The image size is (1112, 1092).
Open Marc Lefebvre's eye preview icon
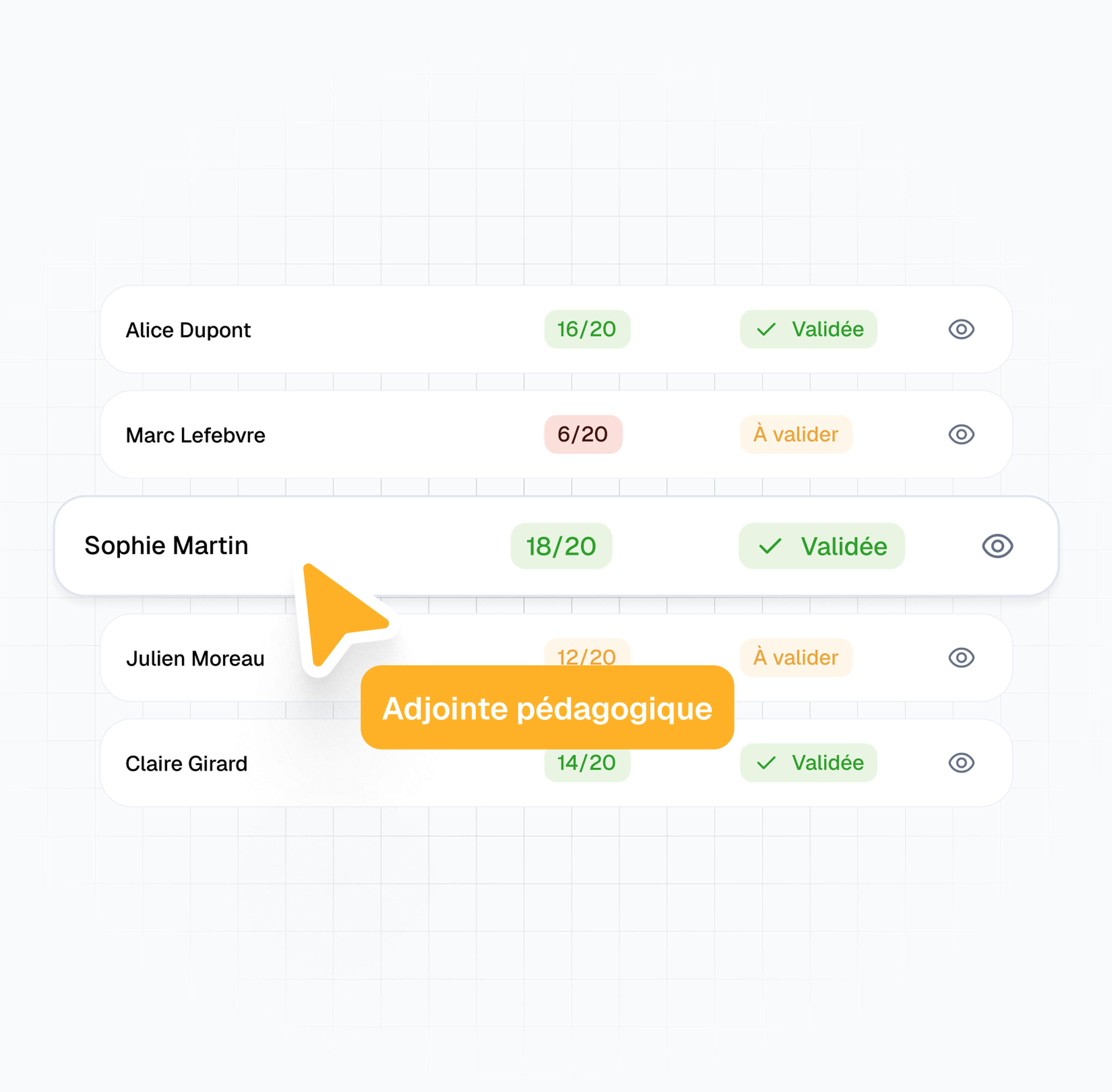tap(961, 434)
